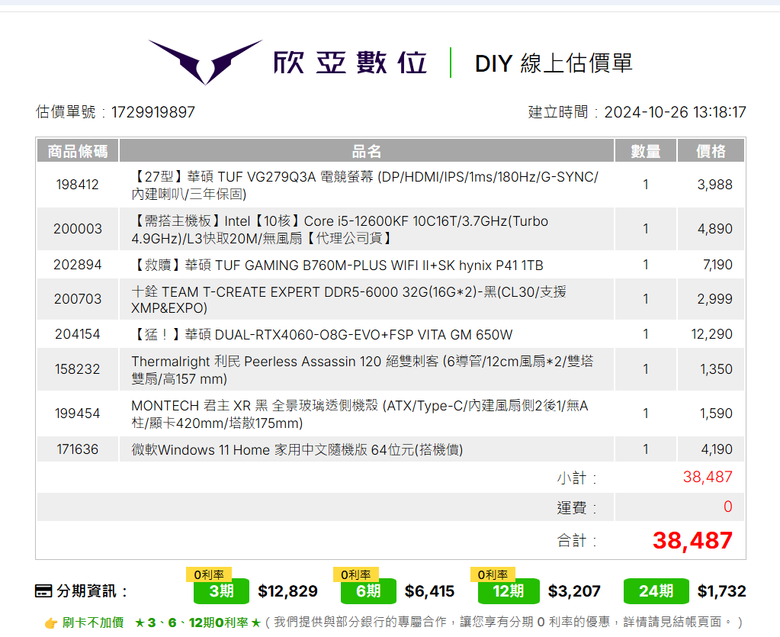Click the 商品條碼 column header
This screenshot has width=780, height=637.
point(78,151)
